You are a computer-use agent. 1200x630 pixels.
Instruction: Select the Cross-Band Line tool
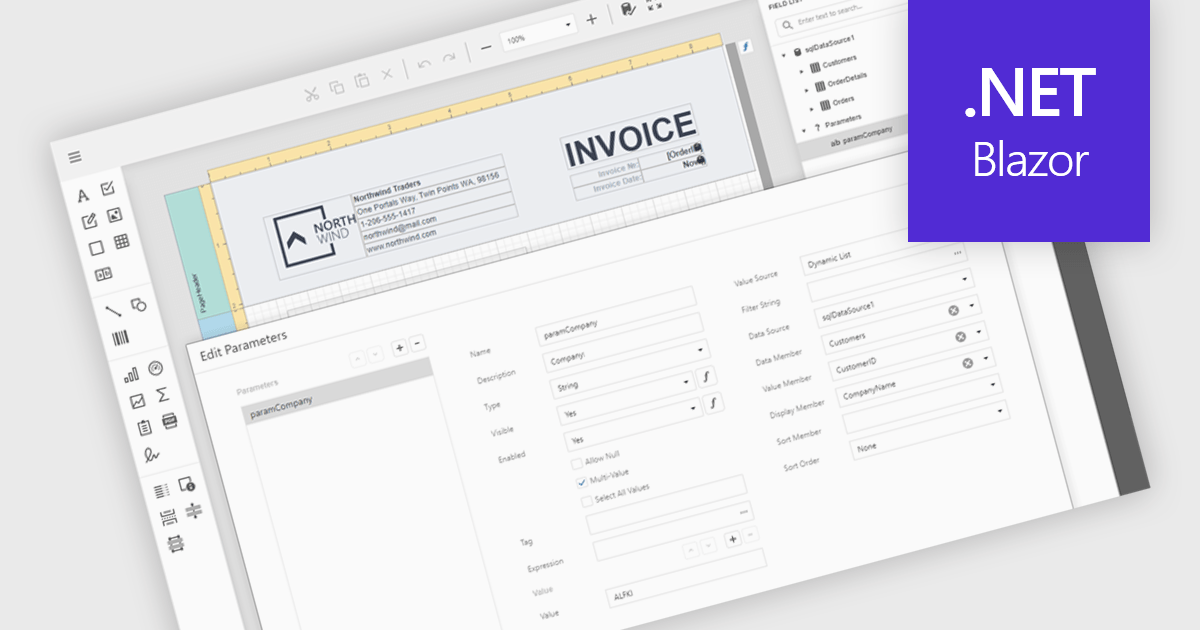tap(193, 511)
